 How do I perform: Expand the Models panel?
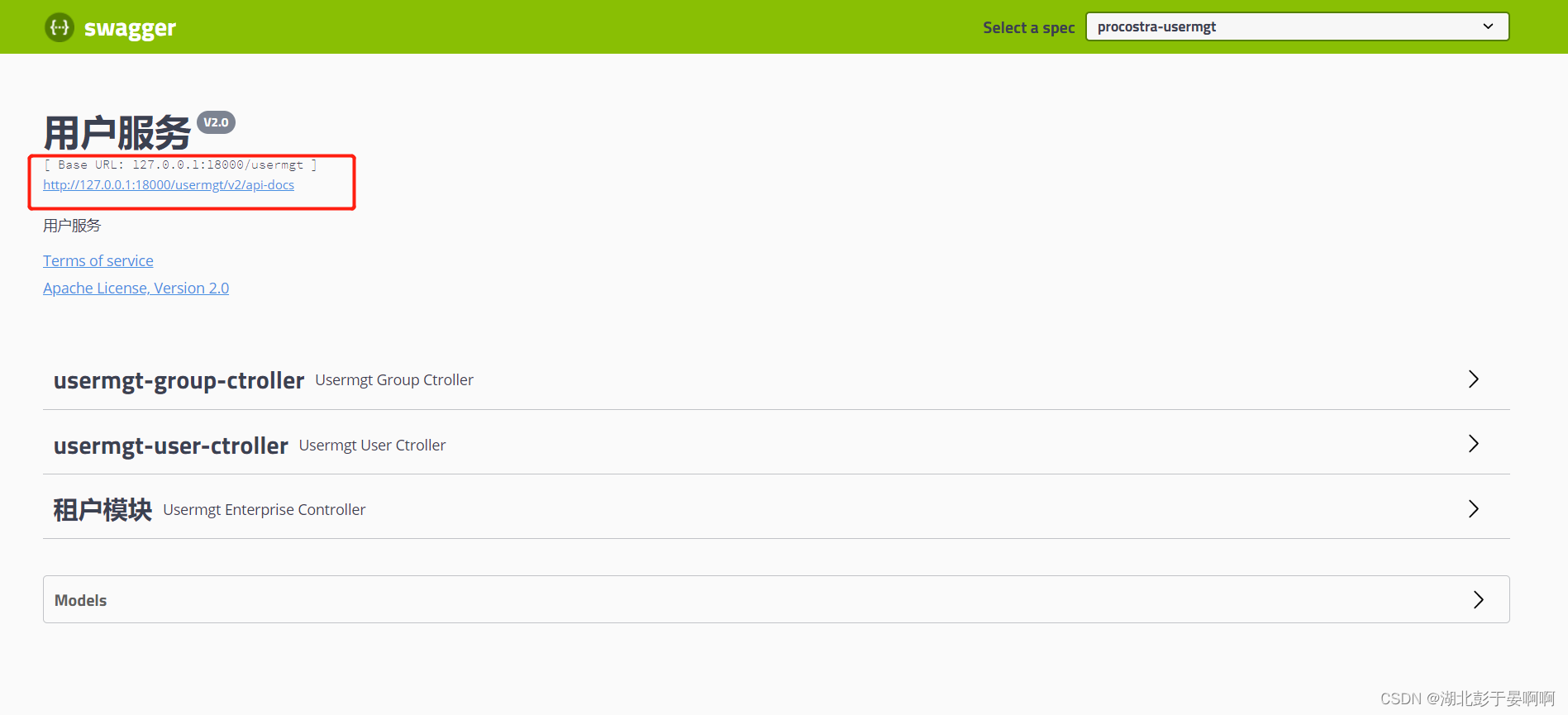(776, 599)
